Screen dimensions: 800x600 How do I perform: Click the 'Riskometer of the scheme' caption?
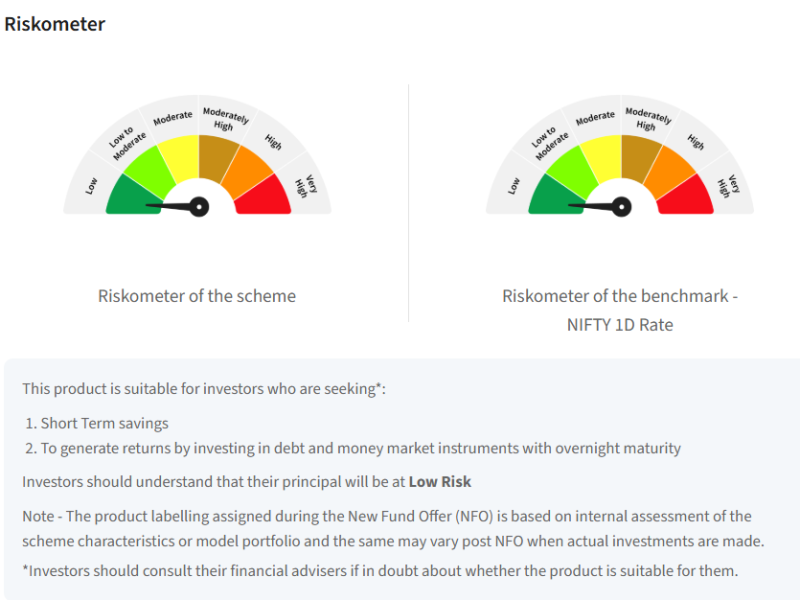[x=197, y=296]
